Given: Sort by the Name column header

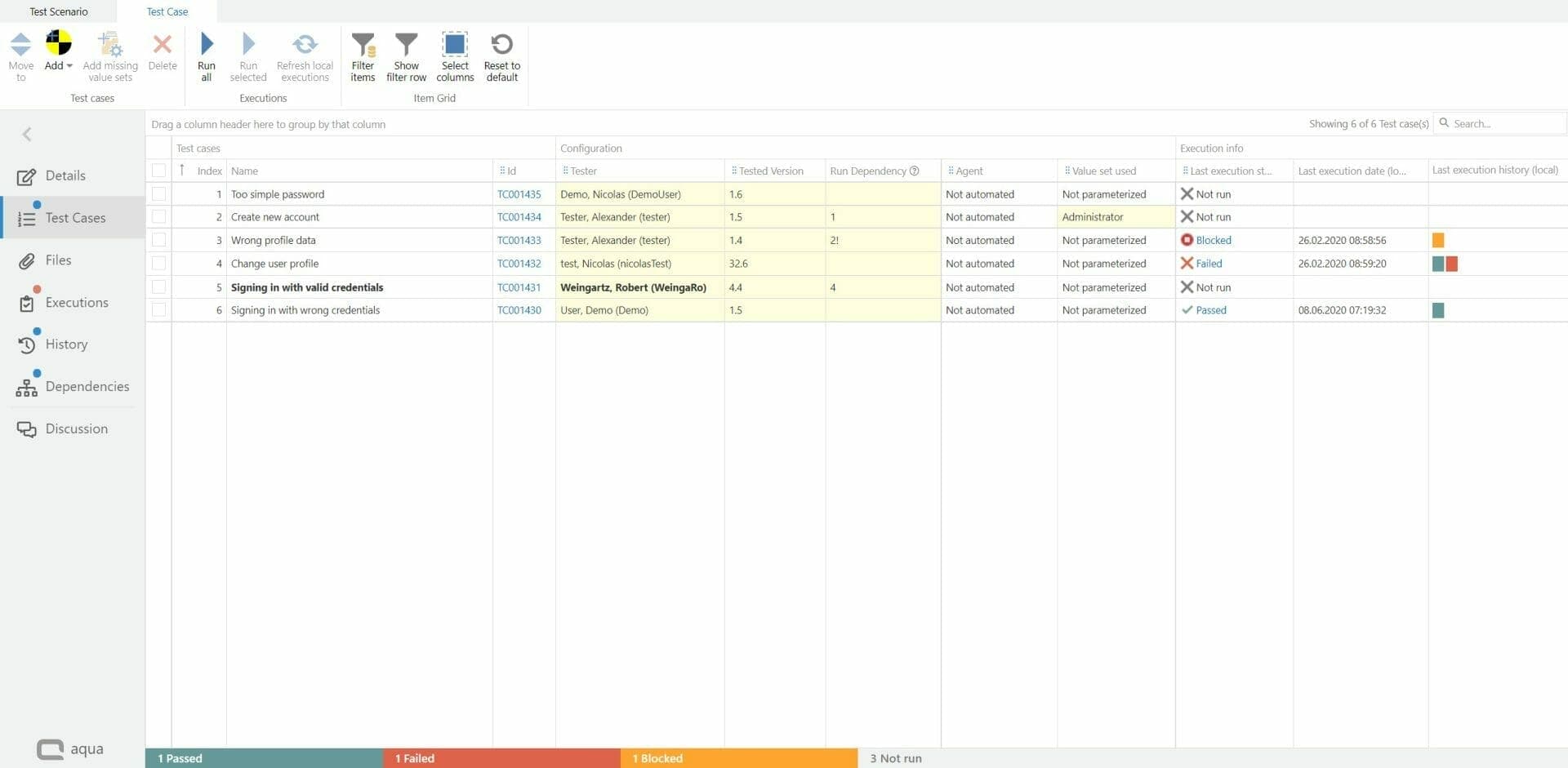Looking at the screenshot, I should coord(359,171).
